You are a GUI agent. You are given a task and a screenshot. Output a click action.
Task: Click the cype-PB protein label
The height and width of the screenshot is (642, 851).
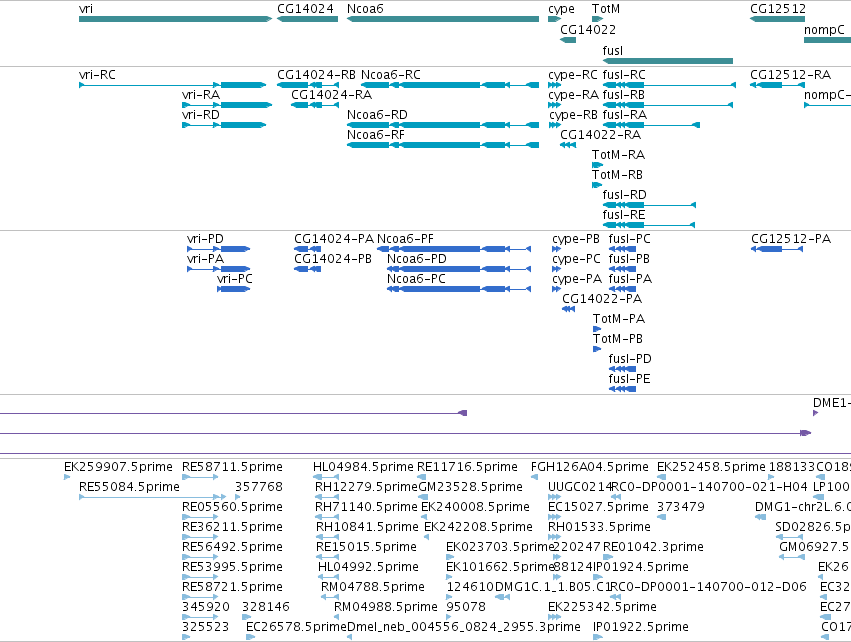tap(576, 239)
